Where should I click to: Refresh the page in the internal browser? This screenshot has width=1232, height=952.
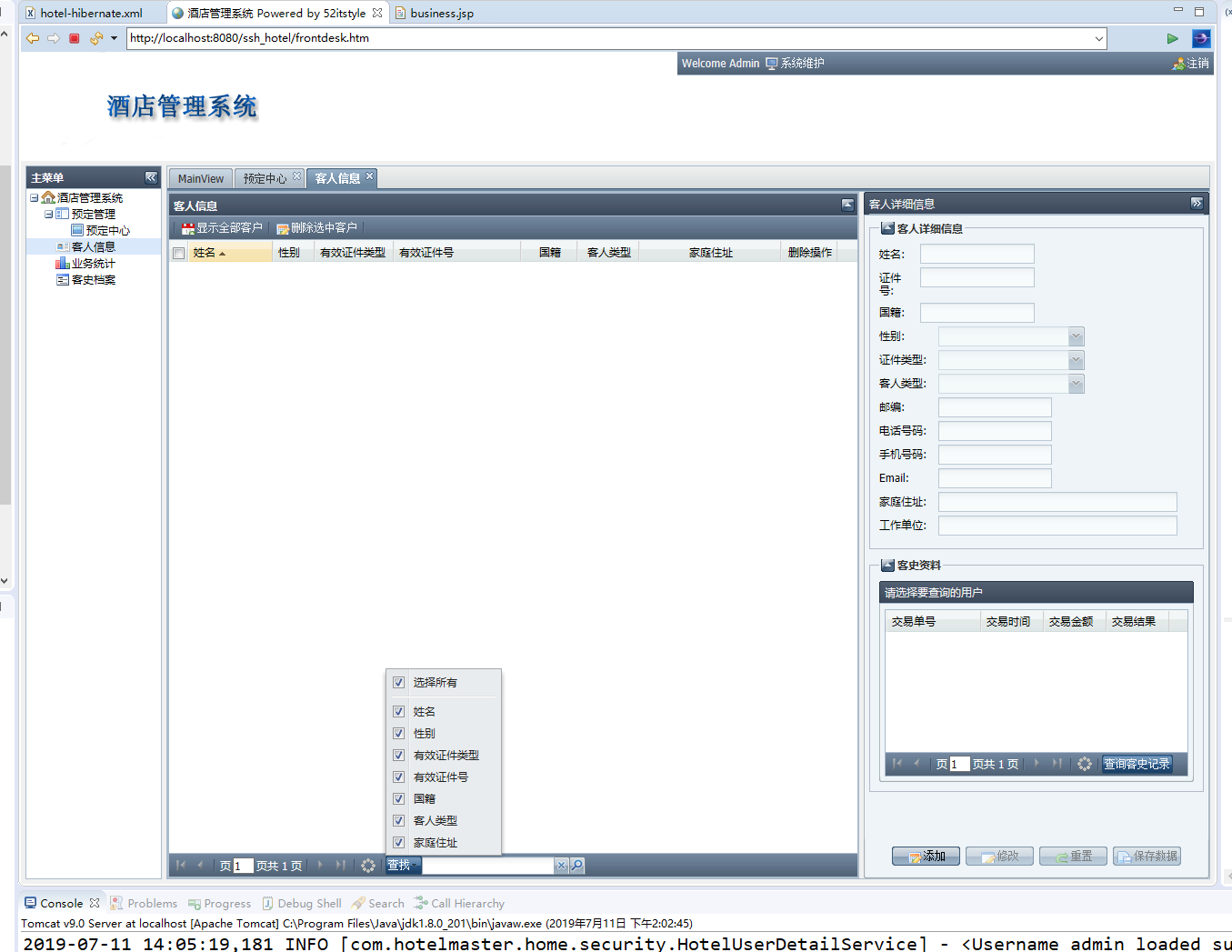95,38
